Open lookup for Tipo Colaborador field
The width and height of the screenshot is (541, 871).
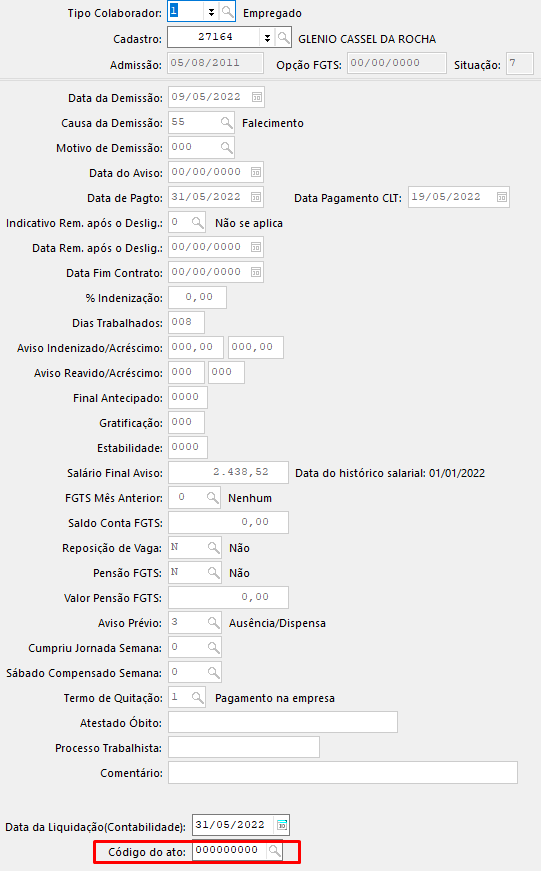[x=228, y=12]
